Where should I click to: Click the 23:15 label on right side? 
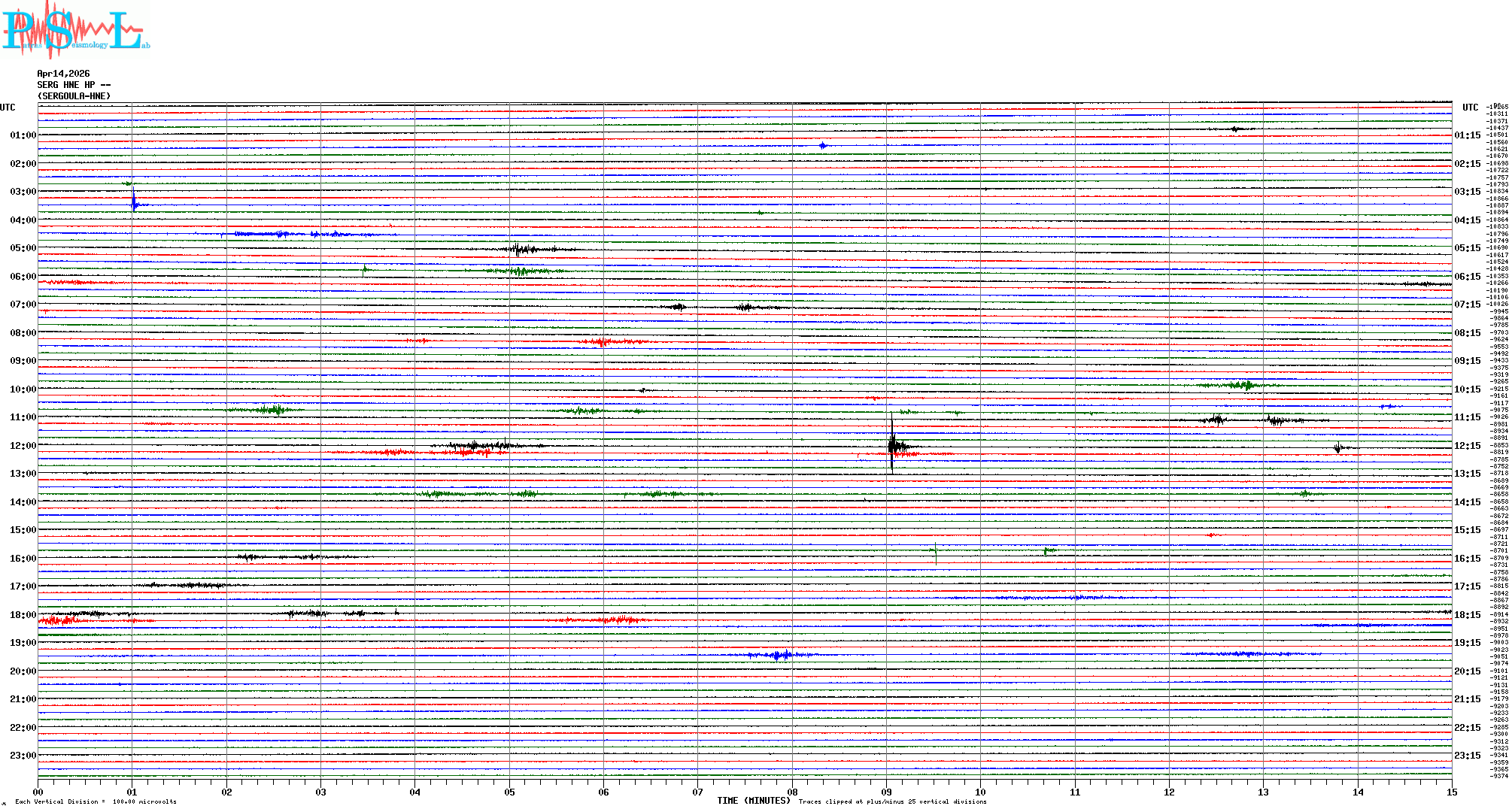1467,756
